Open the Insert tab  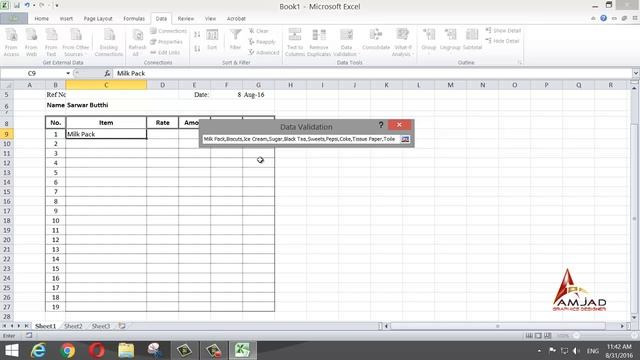coord(66,19)
